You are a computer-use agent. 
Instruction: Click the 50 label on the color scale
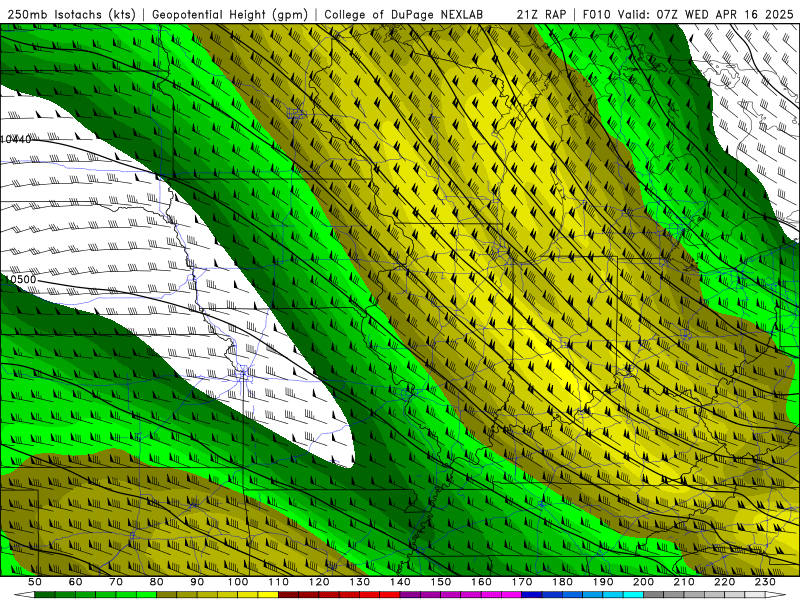(x=35, y=582)
